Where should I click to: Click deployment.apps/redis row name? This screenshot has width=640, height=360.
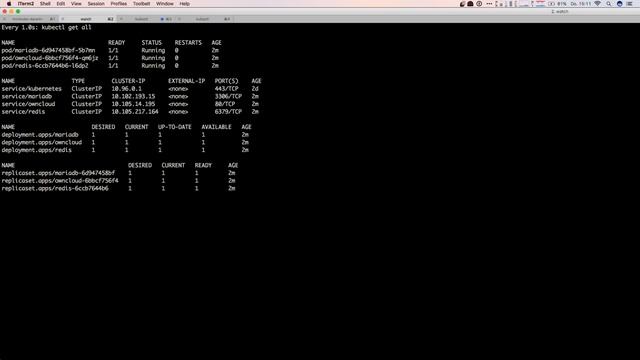pos(37,150)
